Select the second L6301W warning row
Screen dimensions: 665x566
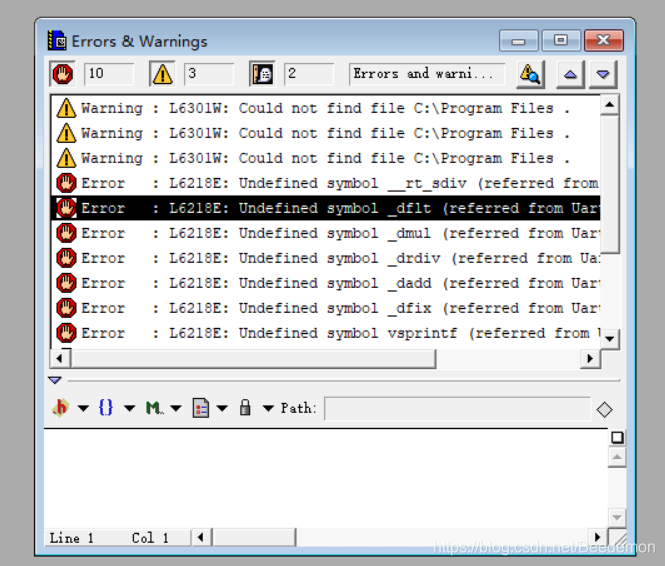(326, 133)
